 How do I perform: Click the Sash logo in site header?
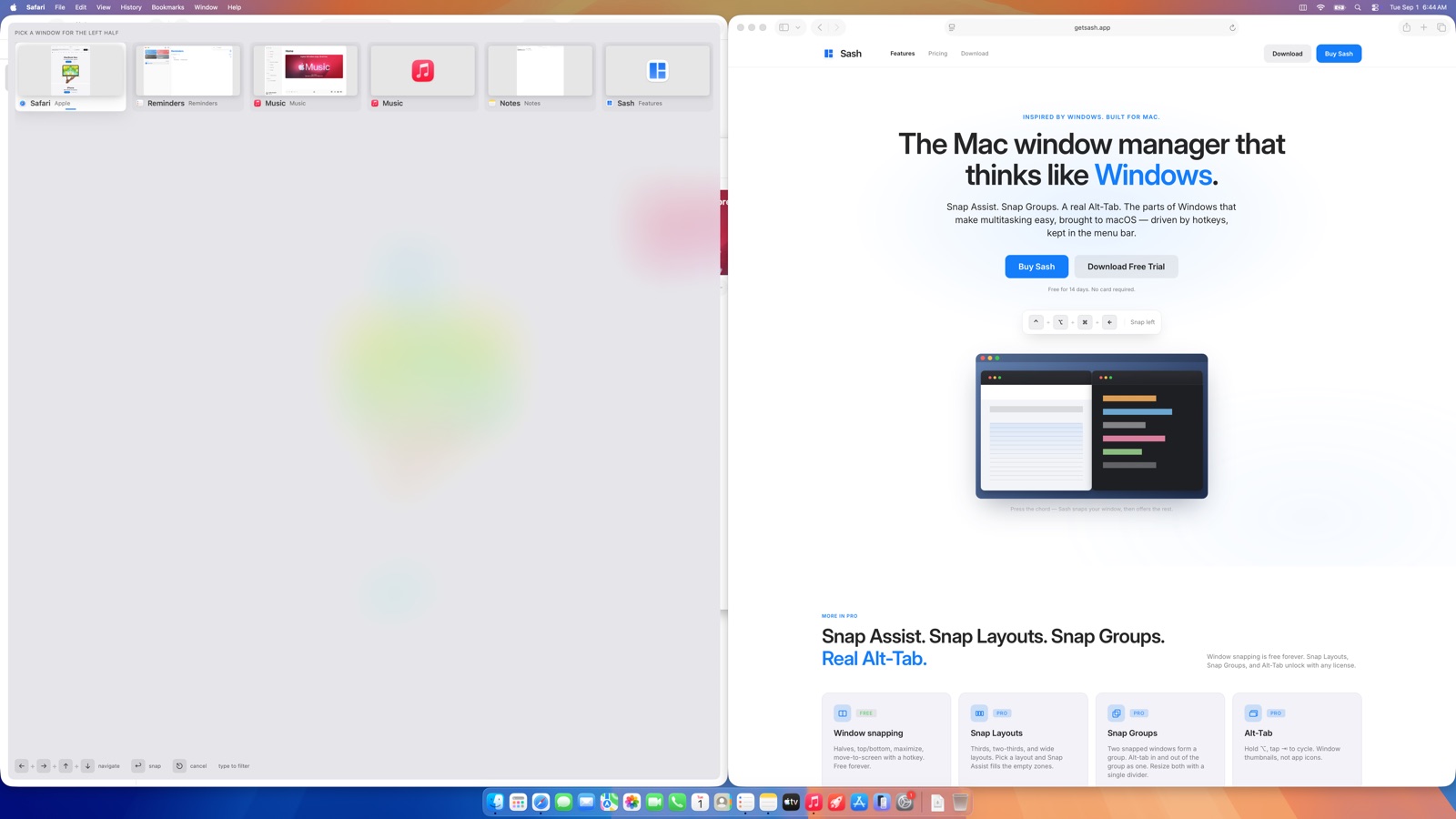[x=843, y=54]
